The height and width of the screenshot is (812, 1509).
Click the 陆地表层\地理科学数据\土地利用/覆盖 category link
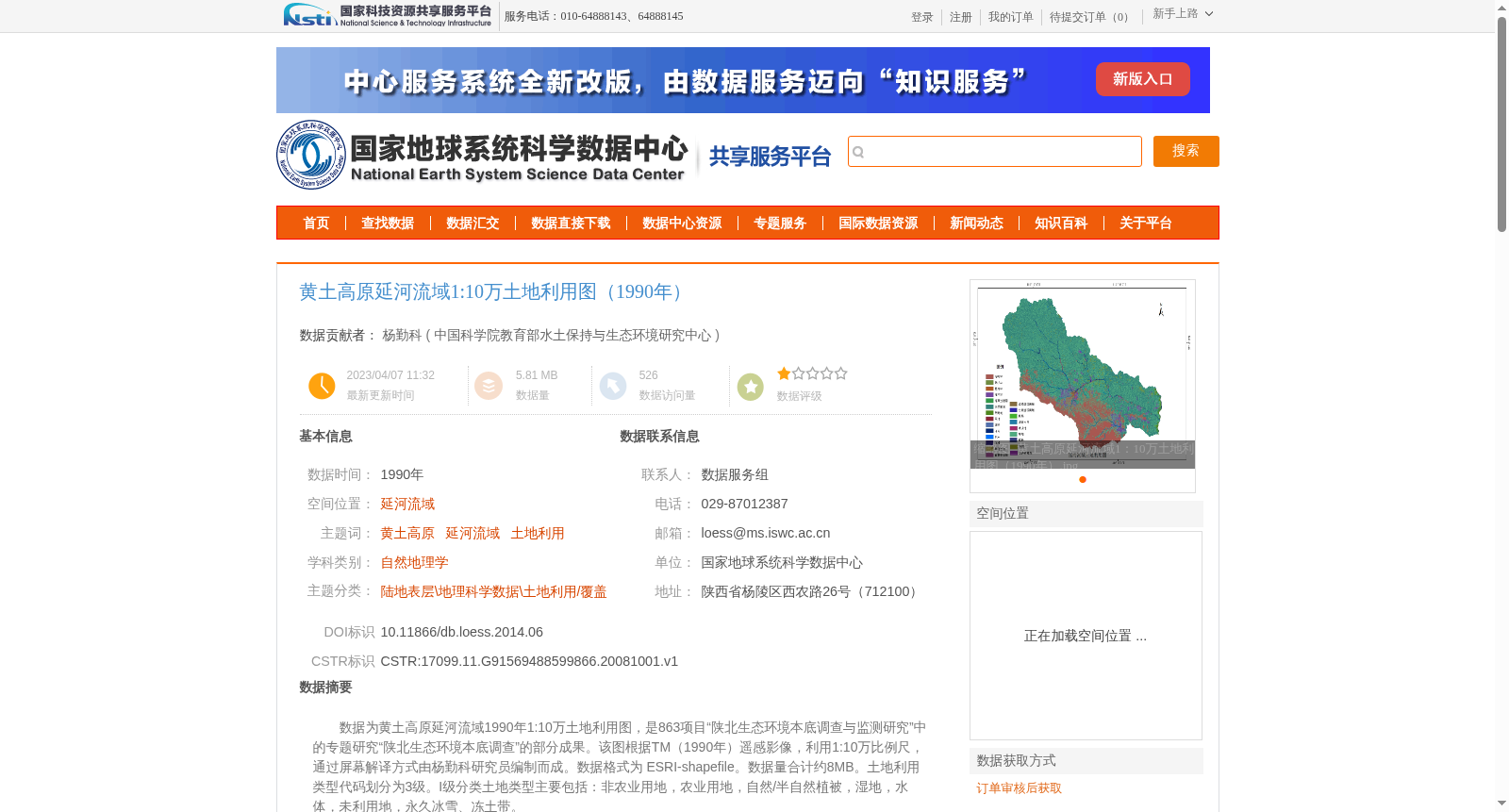tap(493, 591)
